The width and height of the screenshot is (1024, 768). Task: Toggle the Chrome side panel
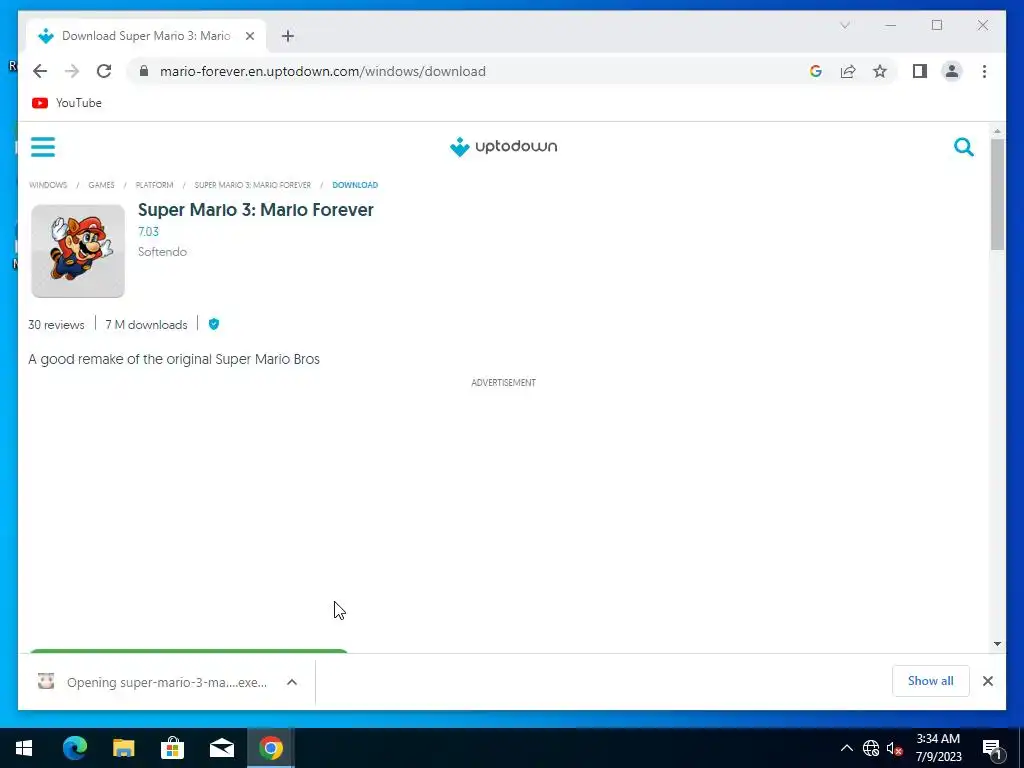920,71
